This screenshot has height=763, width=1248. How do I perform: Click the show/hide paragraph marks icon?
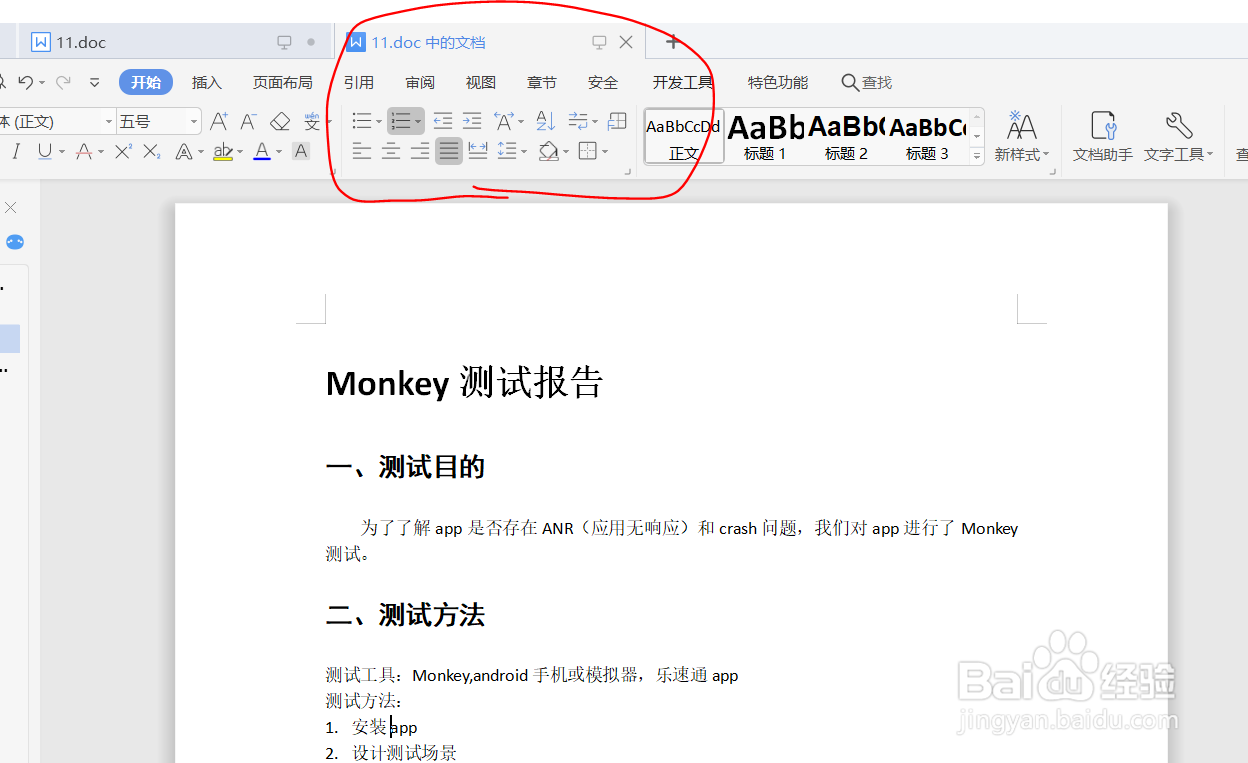tap(578, 121)
